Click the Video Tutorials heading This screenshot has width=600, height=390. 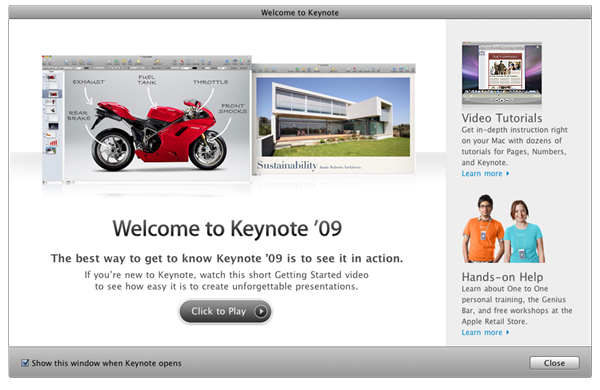(502, 118)
